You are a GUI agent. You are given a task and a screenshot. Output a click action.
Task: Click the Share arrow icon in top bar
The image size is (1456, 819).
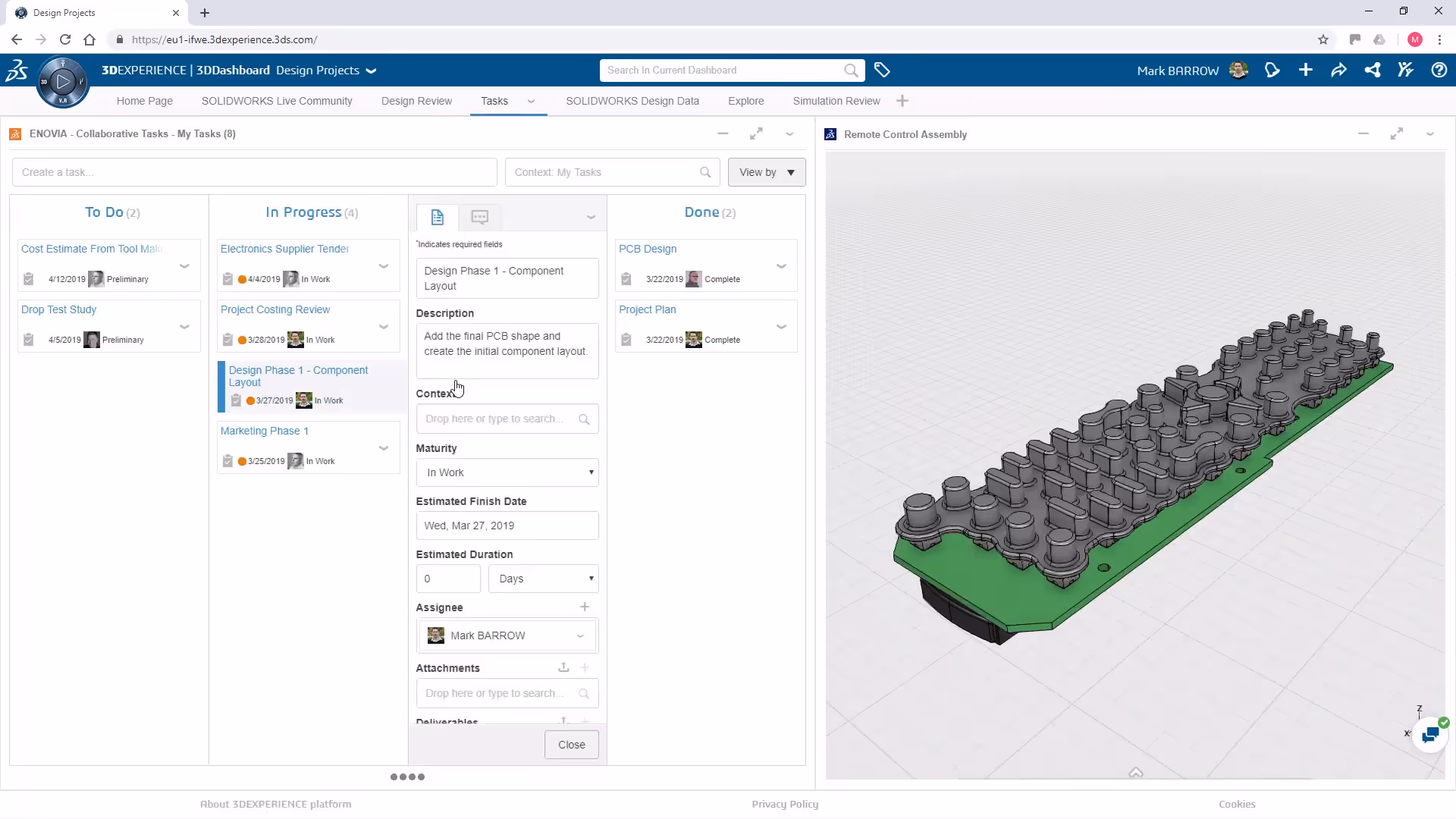(x=1338, y=71)
